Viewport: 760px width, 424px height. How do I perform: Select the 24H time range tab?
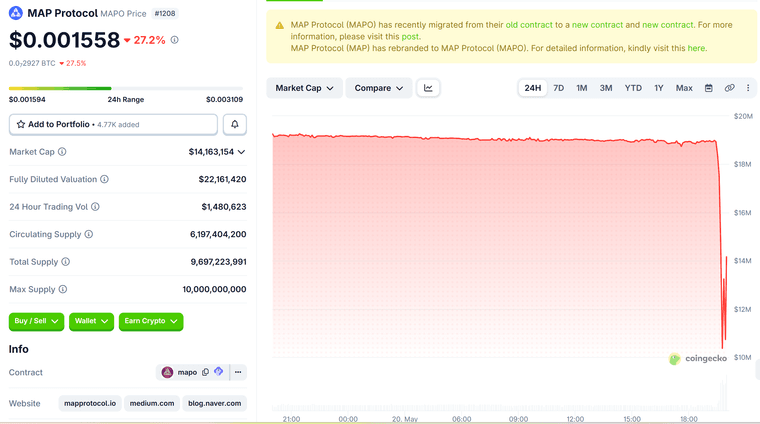532,88
